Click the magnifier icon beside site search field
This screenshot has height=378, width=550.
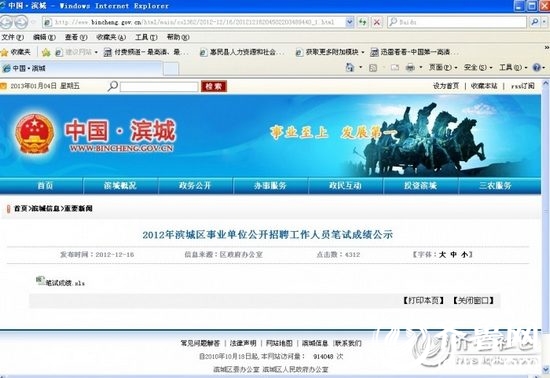coord(112,86)
